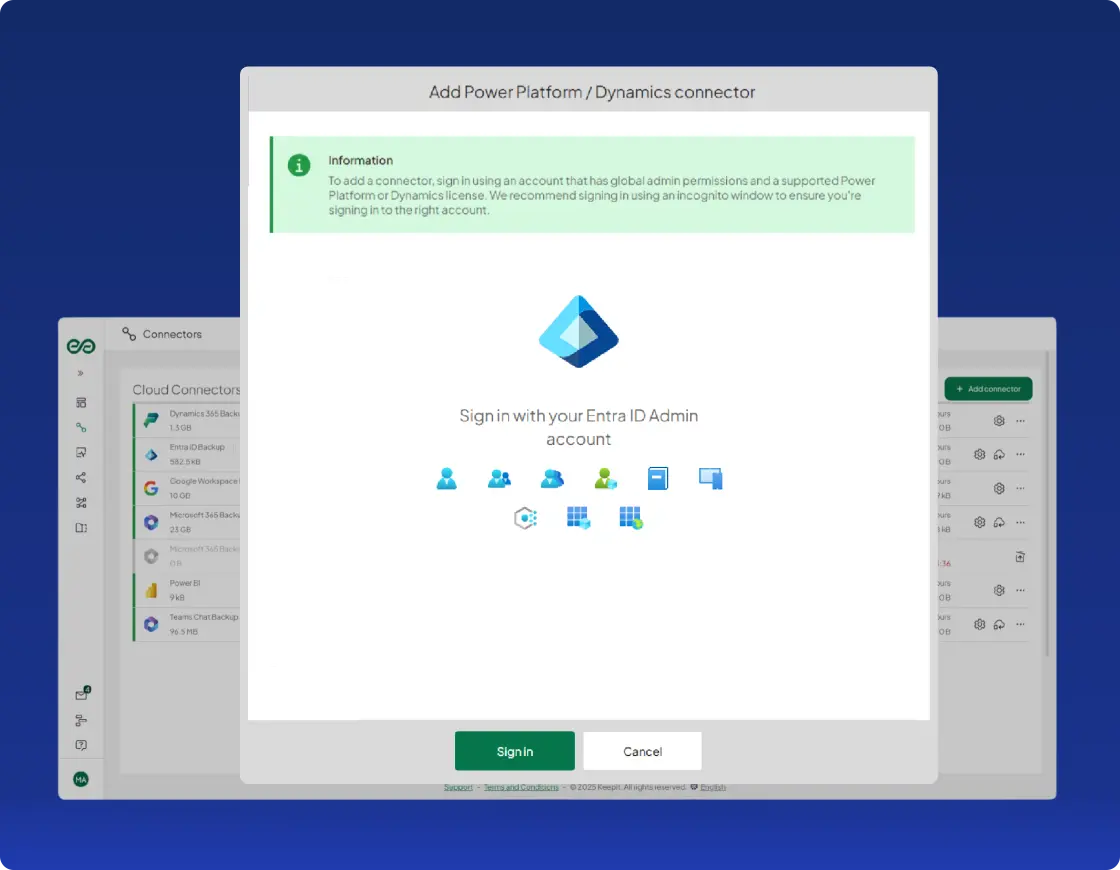Expand the sidebar with the double chevron
Screen dimensions: 1120x870
pyautogui.click(x=81, y=373)
